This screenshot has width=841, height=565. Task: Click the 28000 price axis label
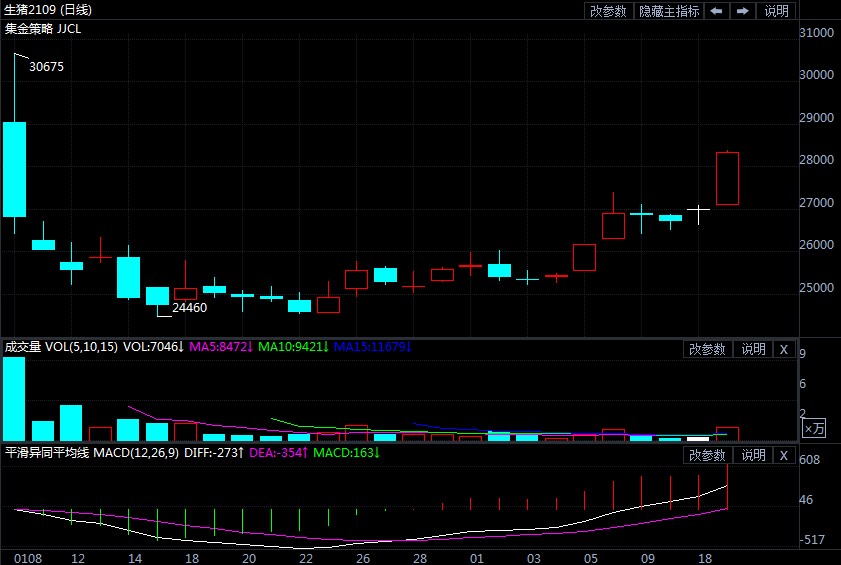(x=816, y=160)
